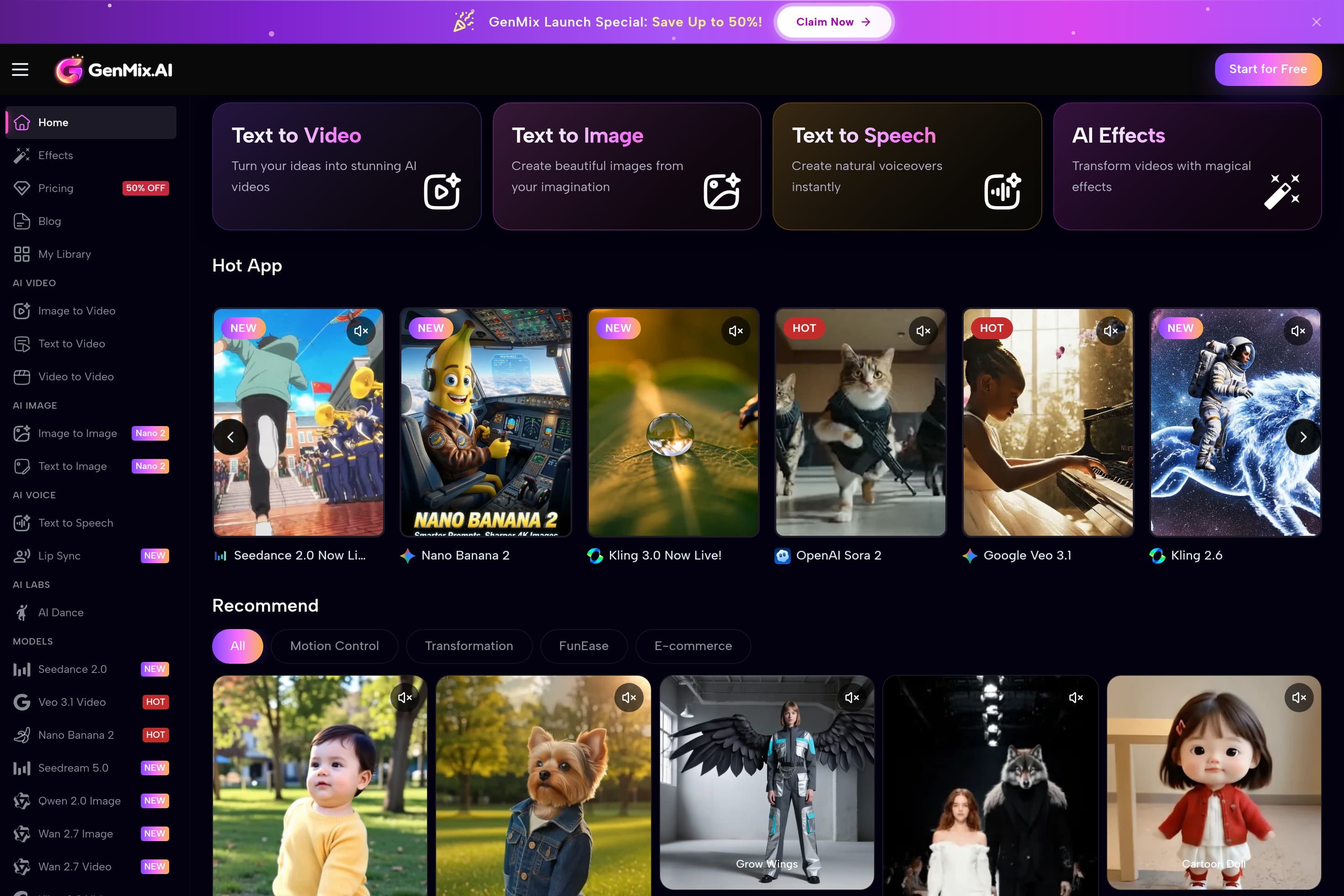
Task: Open the Grow Wings effect thumbnail
Action: click(x=767, y=782)
